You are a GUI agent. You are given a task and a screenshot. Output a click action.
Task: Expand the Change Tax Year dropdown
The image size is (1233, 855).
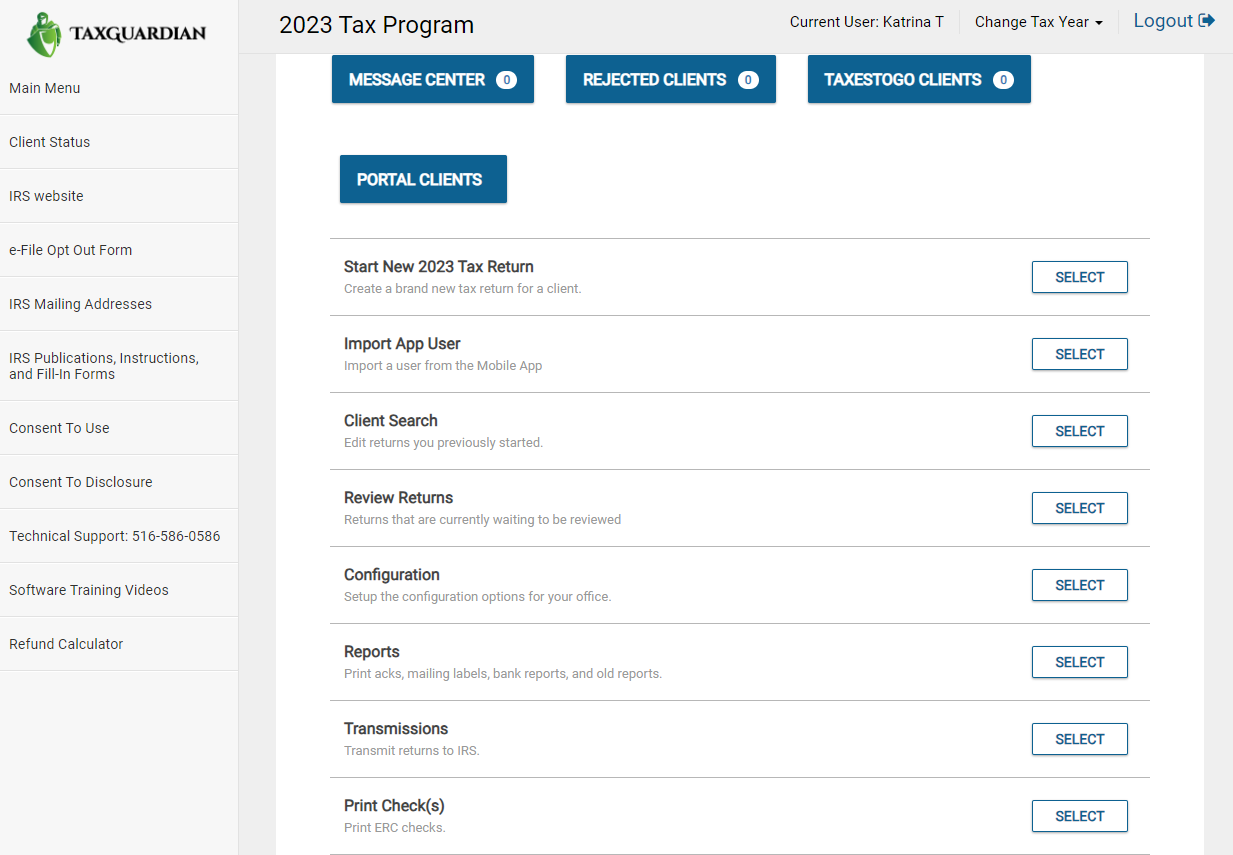(1038, 21)
